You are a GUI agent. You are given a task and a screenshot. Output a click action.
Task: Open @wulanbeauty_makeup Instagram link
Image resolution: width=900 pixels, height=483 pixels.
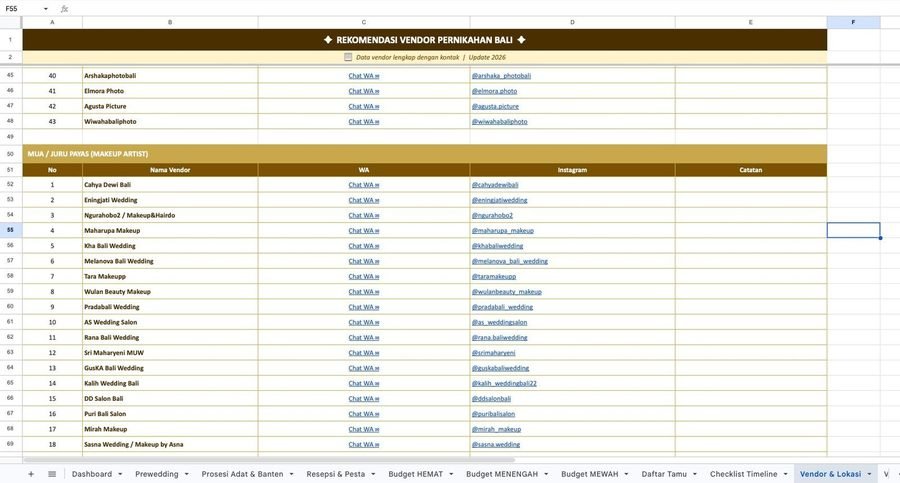[506, 292]
